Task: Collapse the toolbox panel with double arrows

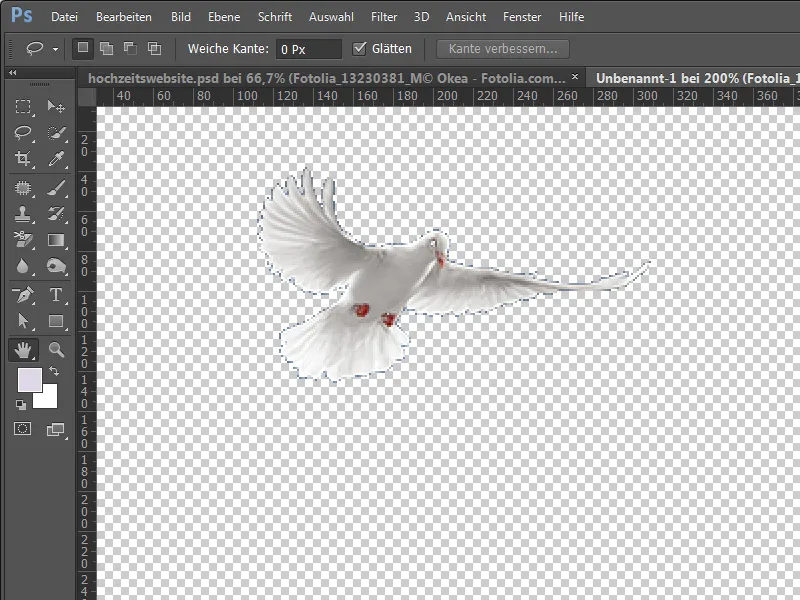Action: [12, 73]
